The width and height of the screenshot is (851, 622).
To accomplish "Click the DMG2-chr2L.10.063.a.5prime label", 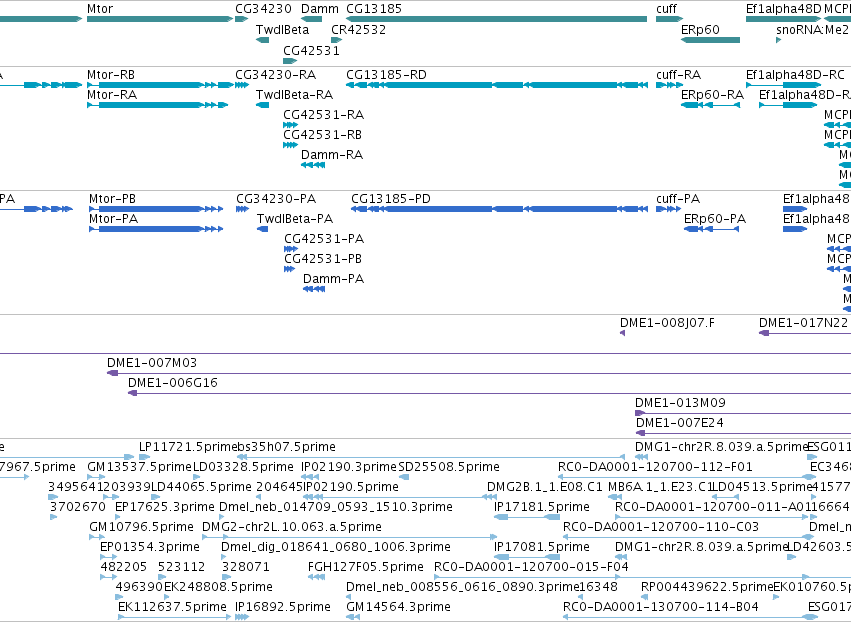I will coord(291,527).
